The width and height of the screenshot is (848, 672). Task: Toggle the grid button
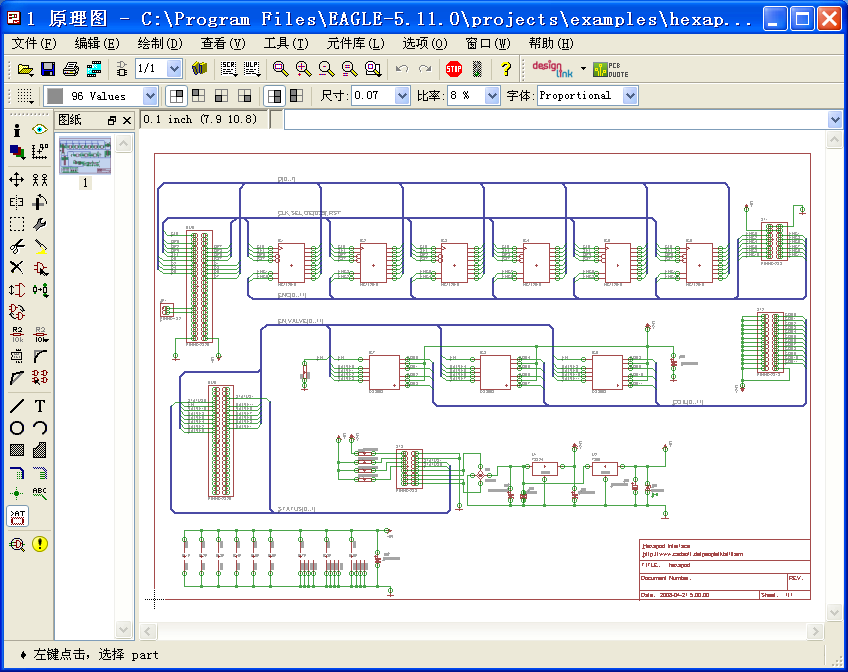coord(24,96)
